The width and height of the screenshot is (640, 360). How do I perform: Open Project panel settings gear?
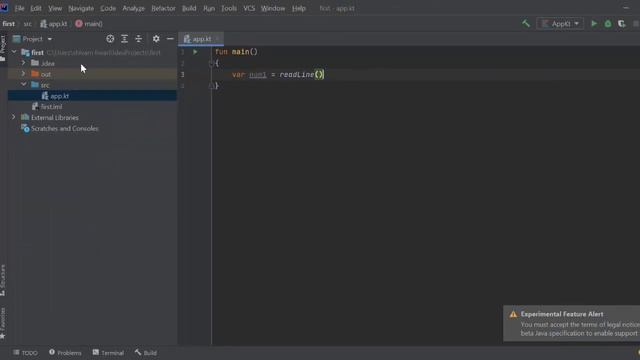coord(156,39)
